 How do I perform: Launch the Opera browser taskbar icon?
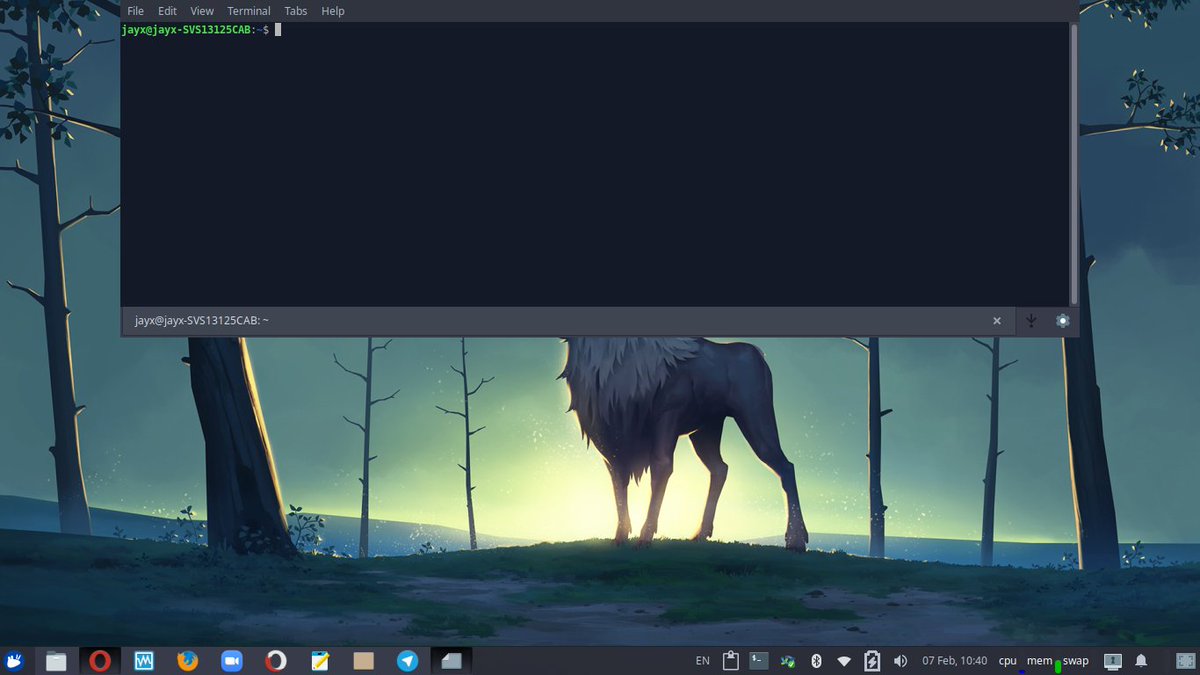tap(99, 661)
